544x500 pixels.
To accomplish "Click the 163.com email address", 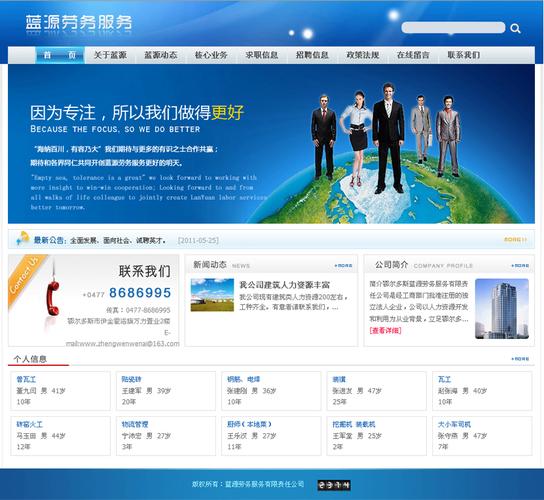I will 123,344.
